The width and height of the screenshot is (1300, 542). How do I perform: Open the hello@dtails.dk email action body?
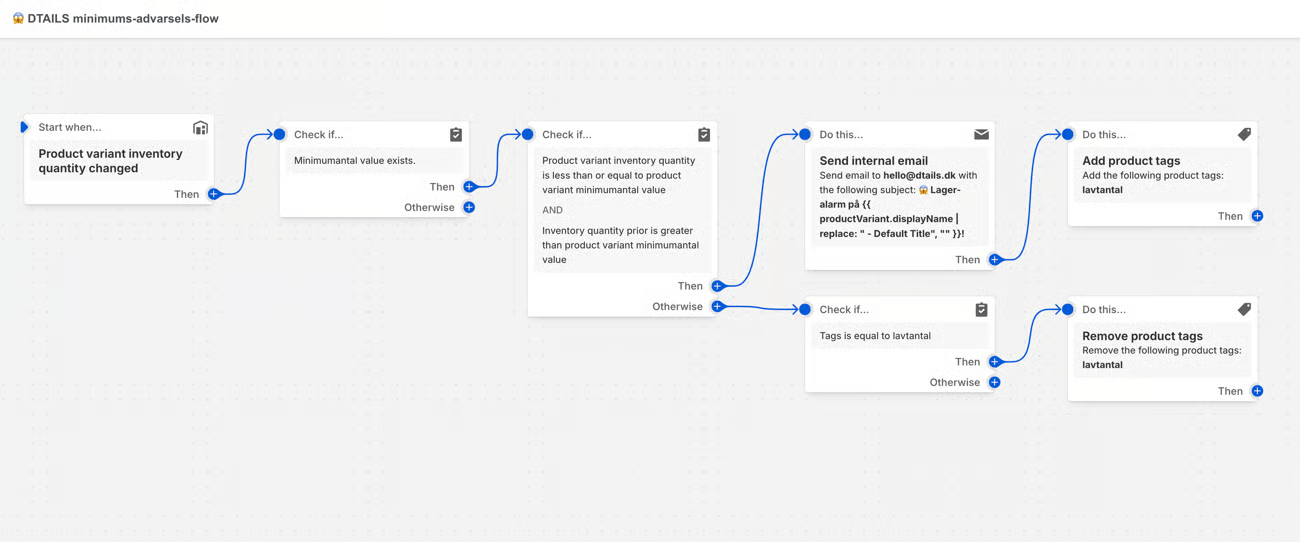point(898,197)
